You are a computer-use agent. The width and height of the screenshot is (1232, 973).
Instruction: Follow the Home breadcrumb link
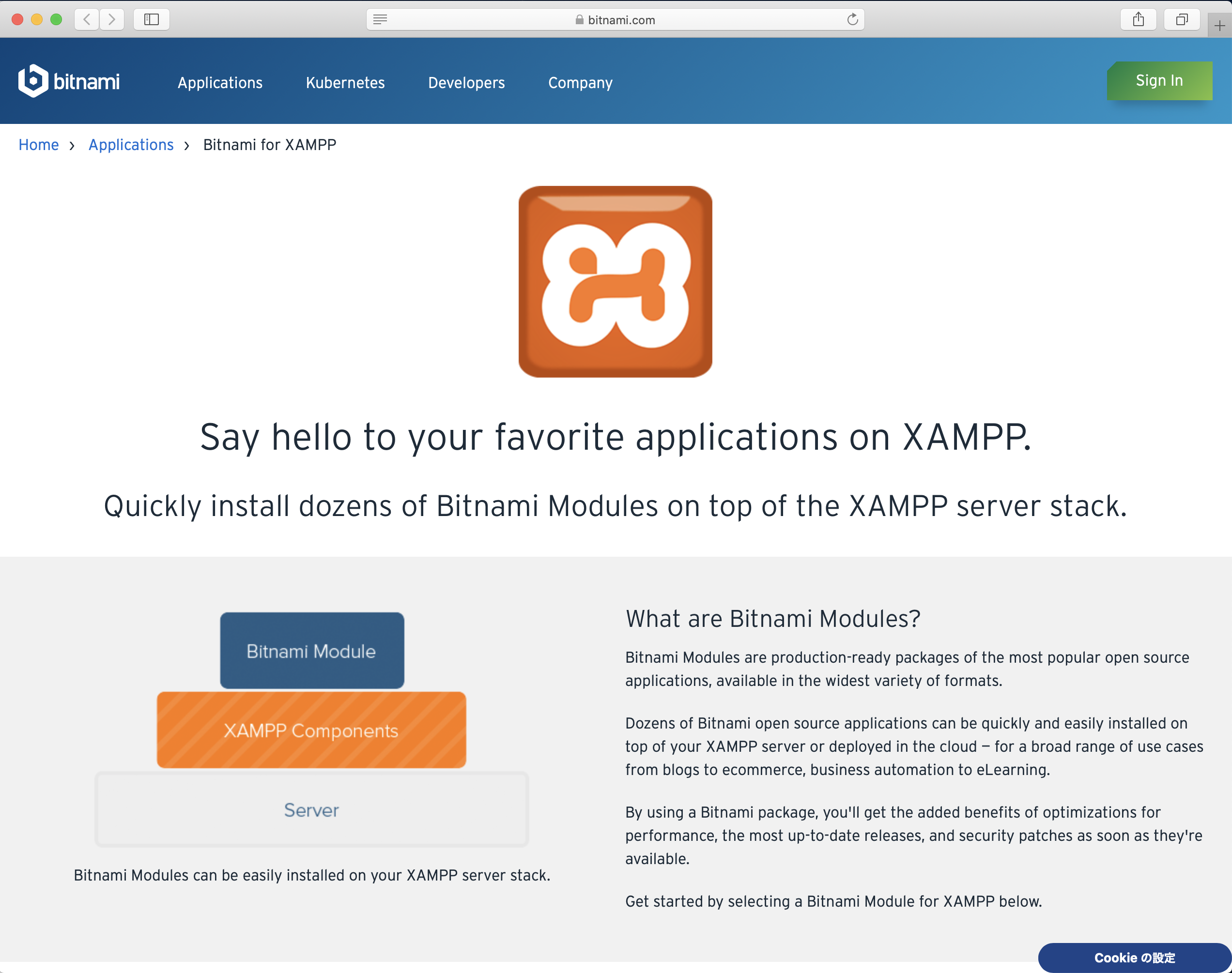(39, 145)
